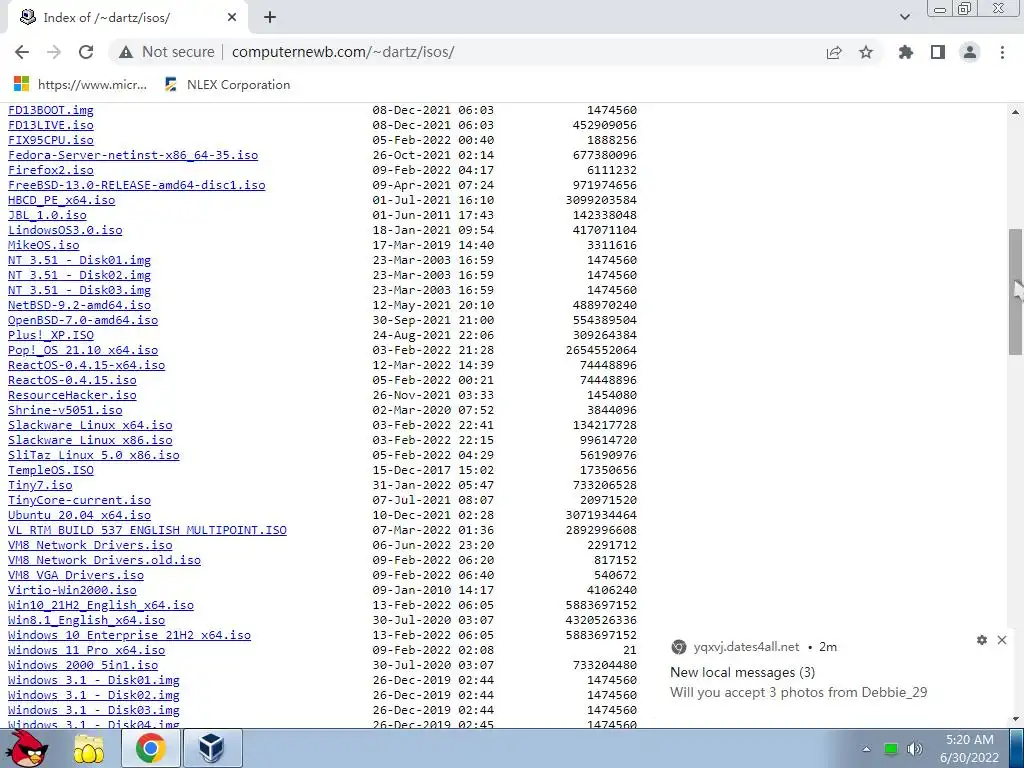
Task: Open the NLEX Corporation bookmark
Action: pos(227,84)
